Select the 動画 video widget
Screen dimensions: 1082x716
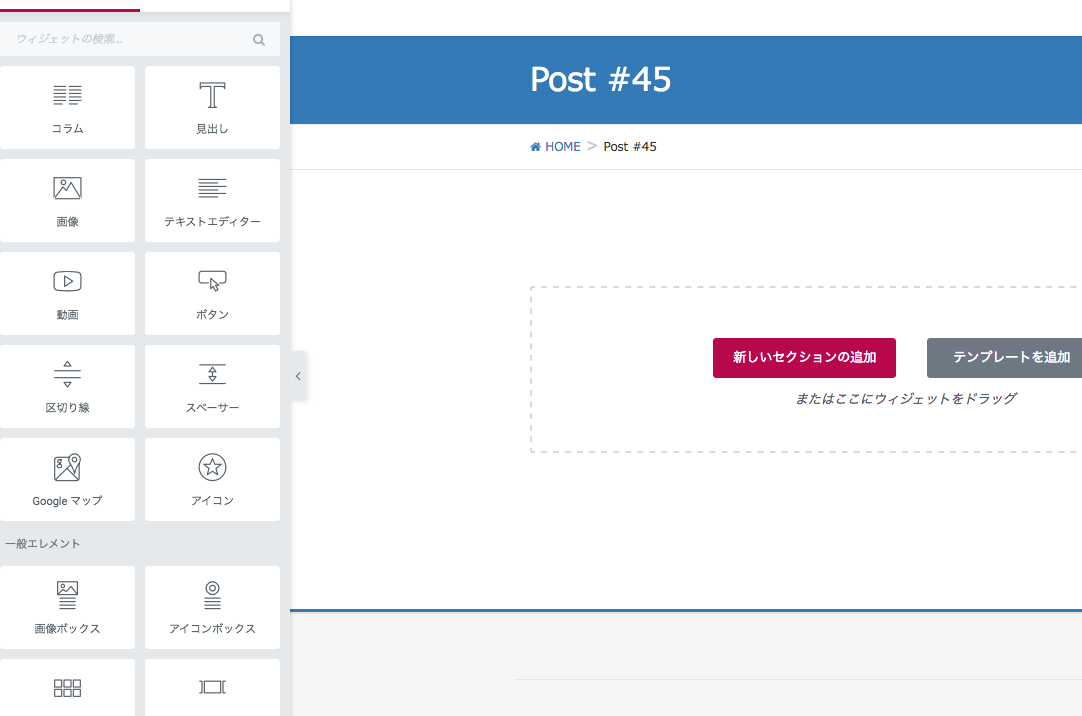pyautogui.click(x=68, y=294)
